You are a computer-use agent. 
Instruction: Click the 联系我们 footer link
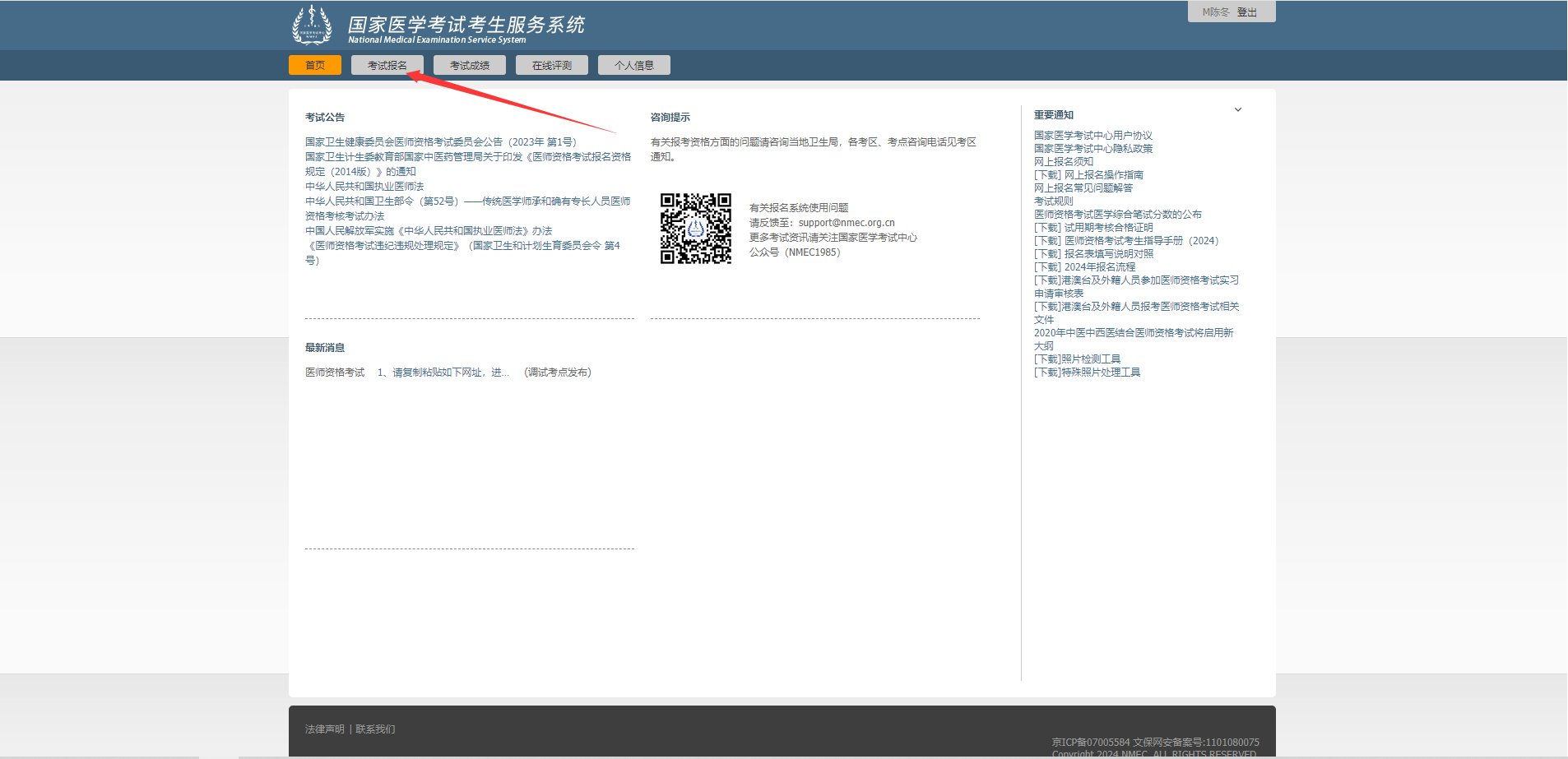tap(375, 729)
